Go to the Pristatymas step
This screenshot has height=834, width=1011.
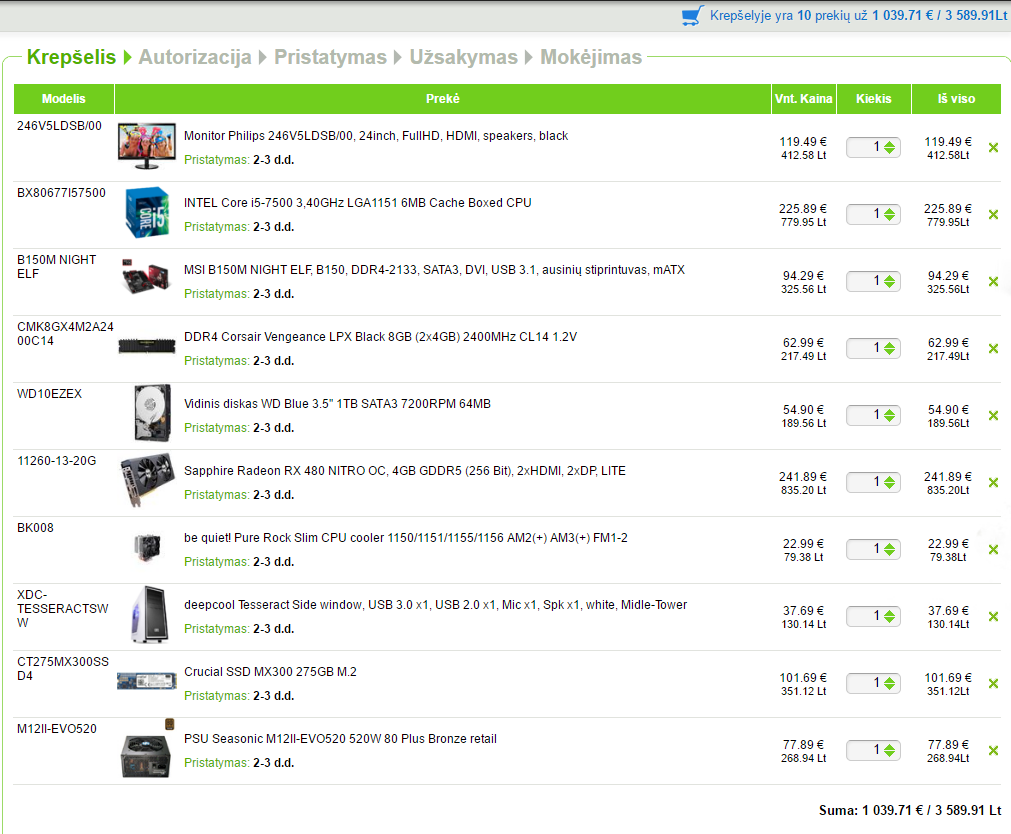pos(330,57)
